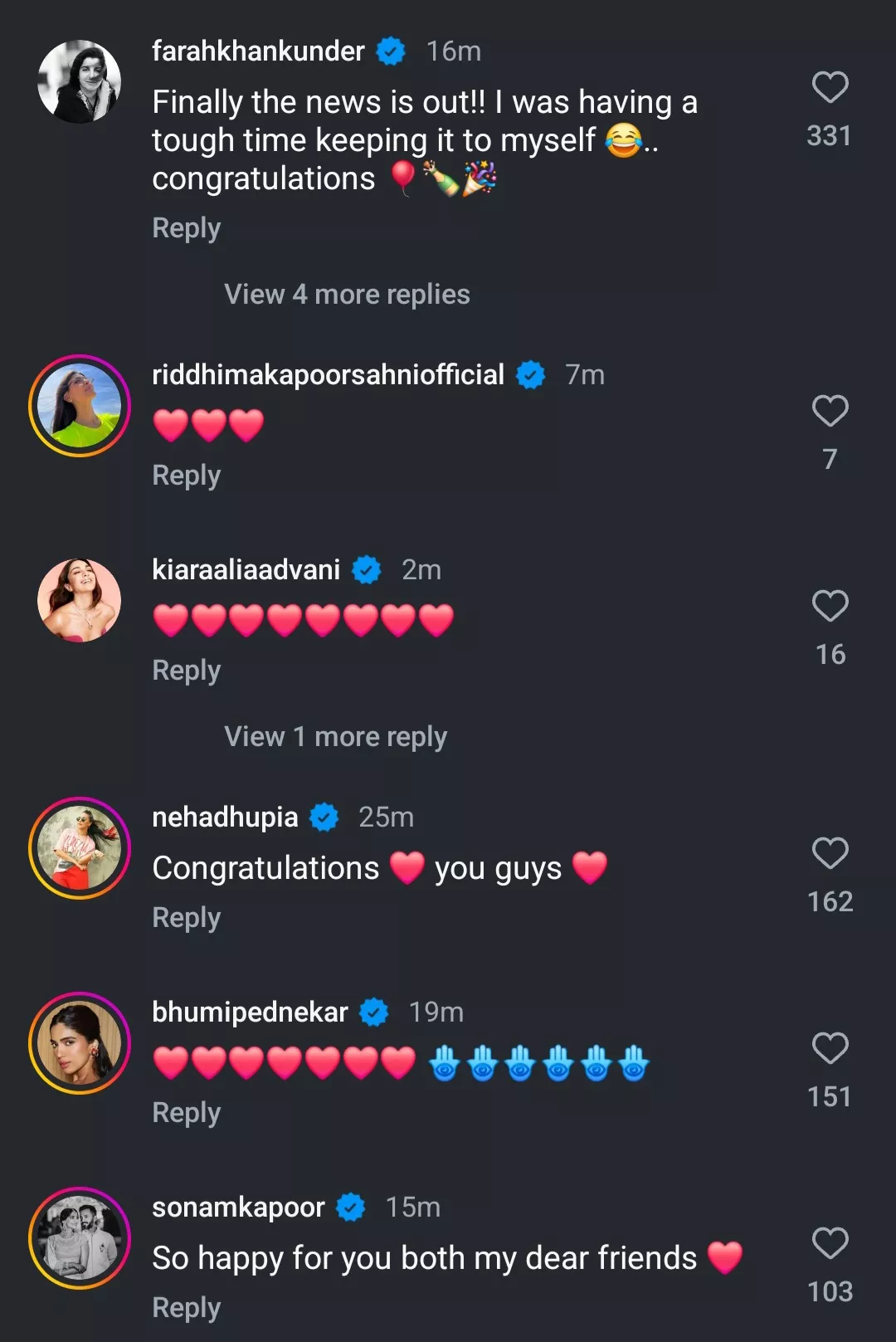
Task: View riddhimakapoorsahniofficial's story avatar
Action: [x=80, y=406]
